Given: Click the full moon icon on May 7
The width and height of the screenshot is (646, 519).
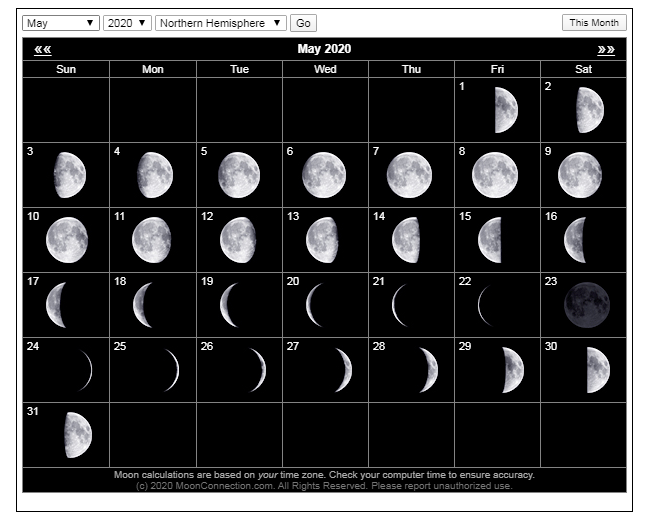Looking at the screenshot, I should 409,175.
